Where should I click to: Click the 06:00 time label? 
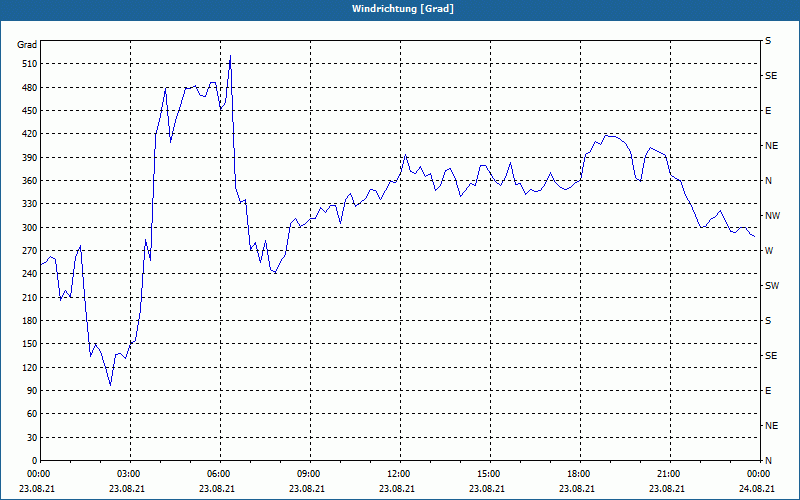[218, 474]
